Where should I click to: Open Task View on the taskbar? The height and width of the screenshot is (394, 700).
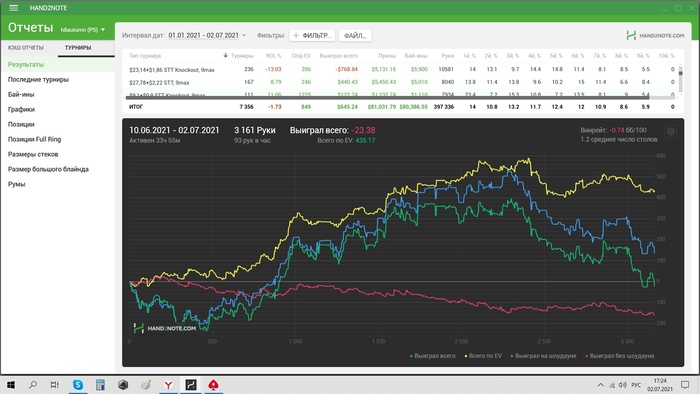54,385
